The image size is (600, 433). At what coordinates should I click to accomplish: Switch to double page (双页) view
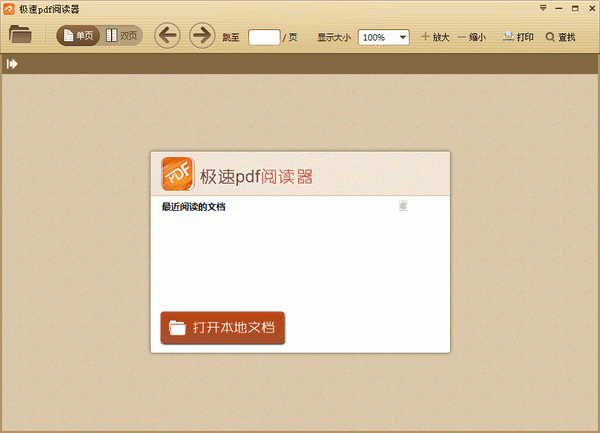[122, 36]
